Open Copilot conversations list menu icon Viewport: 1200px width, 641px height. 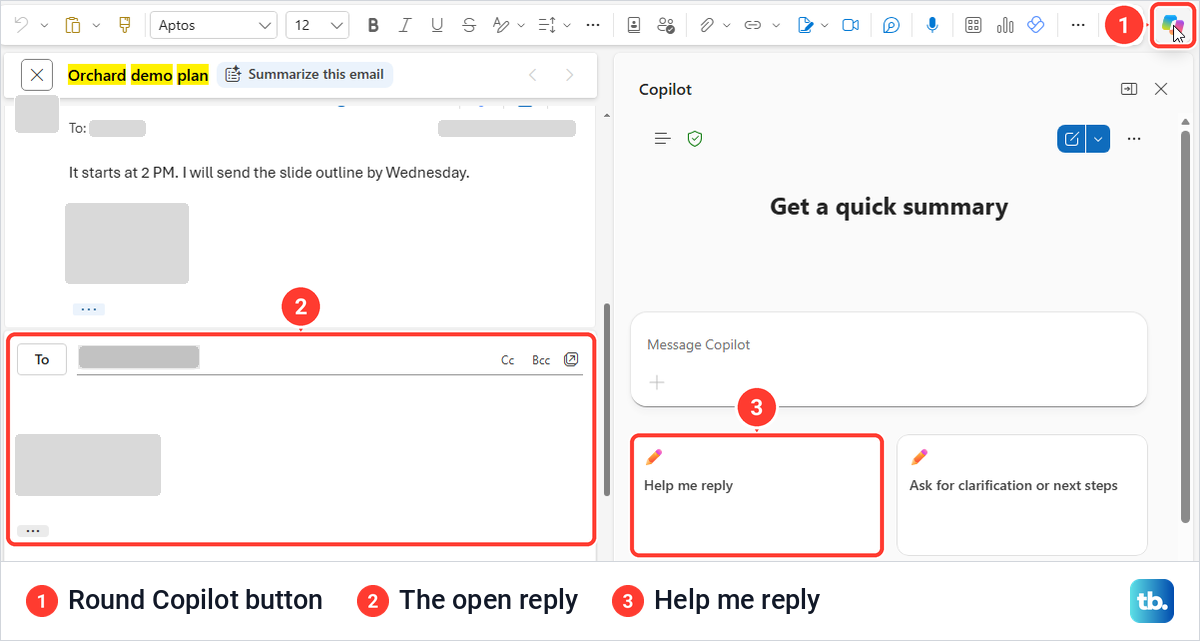(x=662, y=139)
